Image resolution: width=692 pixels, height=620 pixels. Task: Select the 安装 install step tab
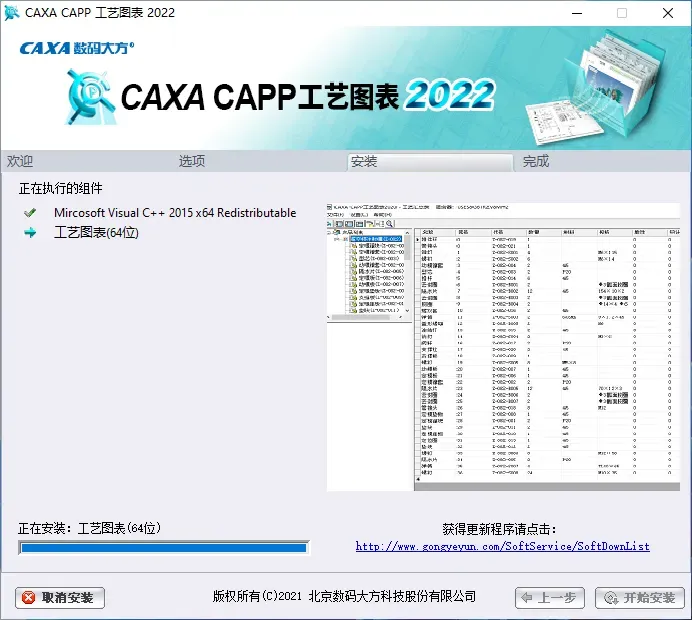(x=430, y=162)
